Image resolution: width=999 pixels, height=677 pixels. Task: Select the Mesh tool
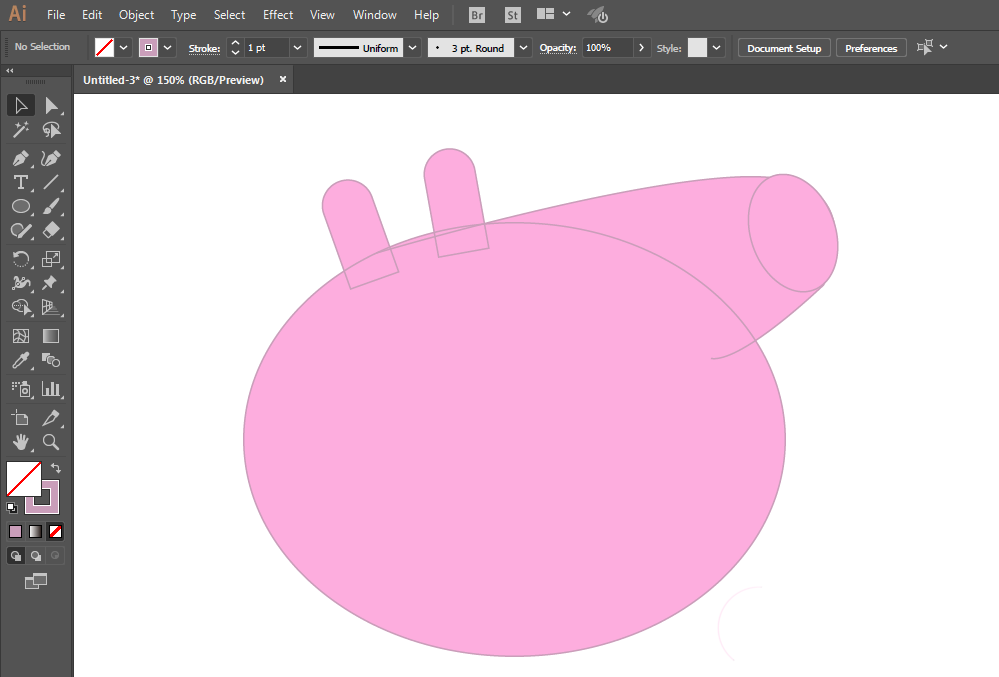21,336
